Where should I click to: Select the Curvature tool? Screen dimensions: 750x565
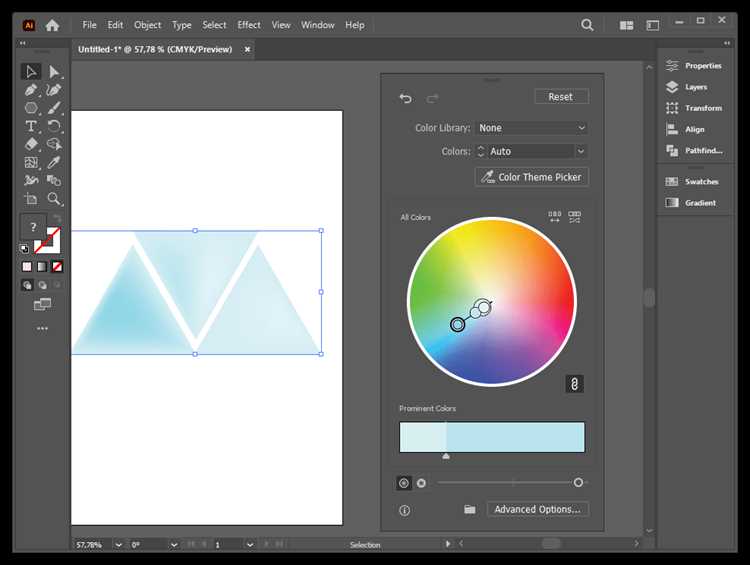click(54, 90)
